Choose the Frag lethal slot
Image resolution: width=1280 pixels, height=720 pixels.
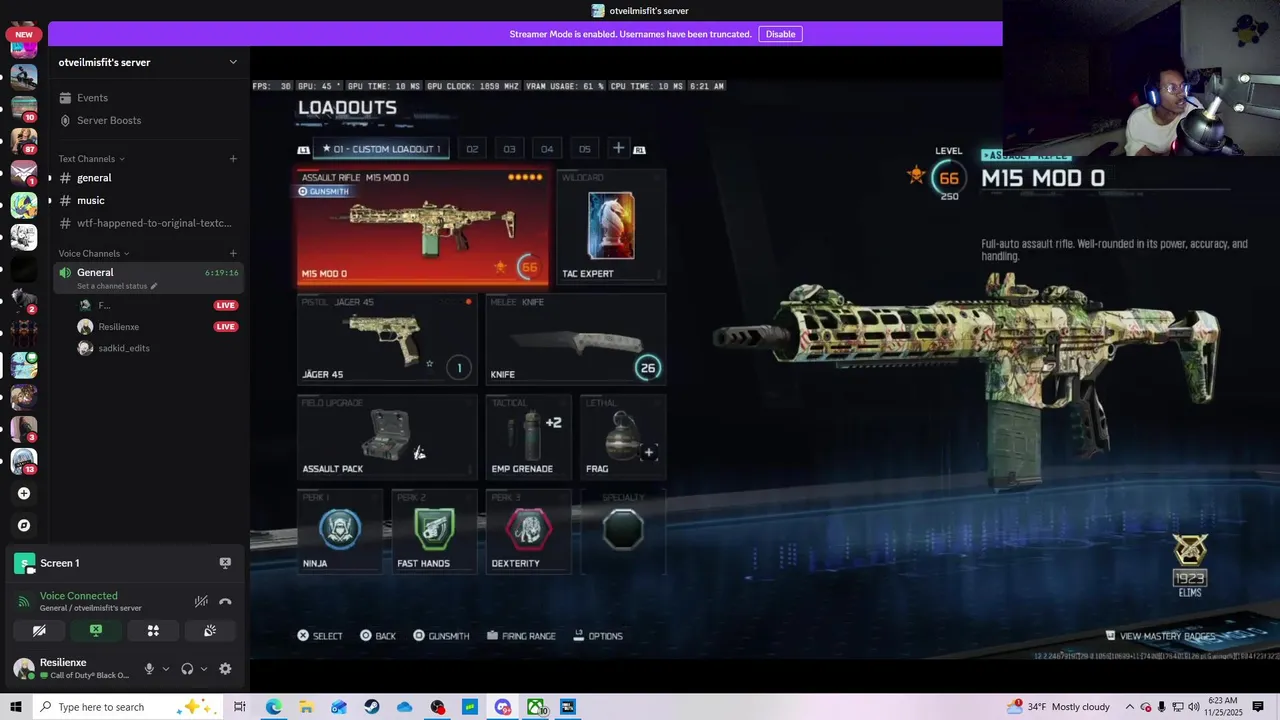pyautogui.click(x=623, y=436)
